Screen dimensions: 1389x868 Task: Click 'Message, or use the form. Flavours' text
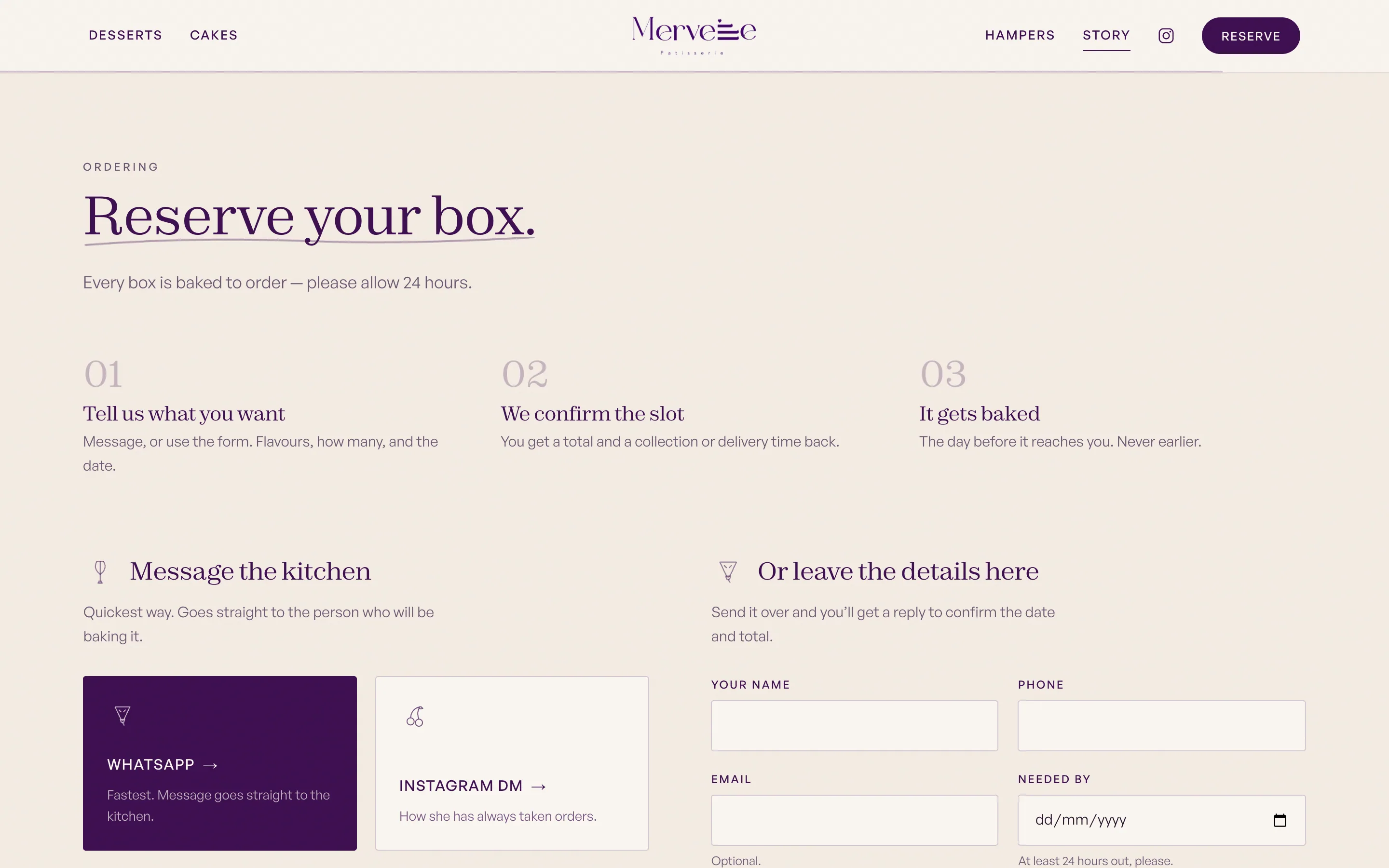pos(260,453)
